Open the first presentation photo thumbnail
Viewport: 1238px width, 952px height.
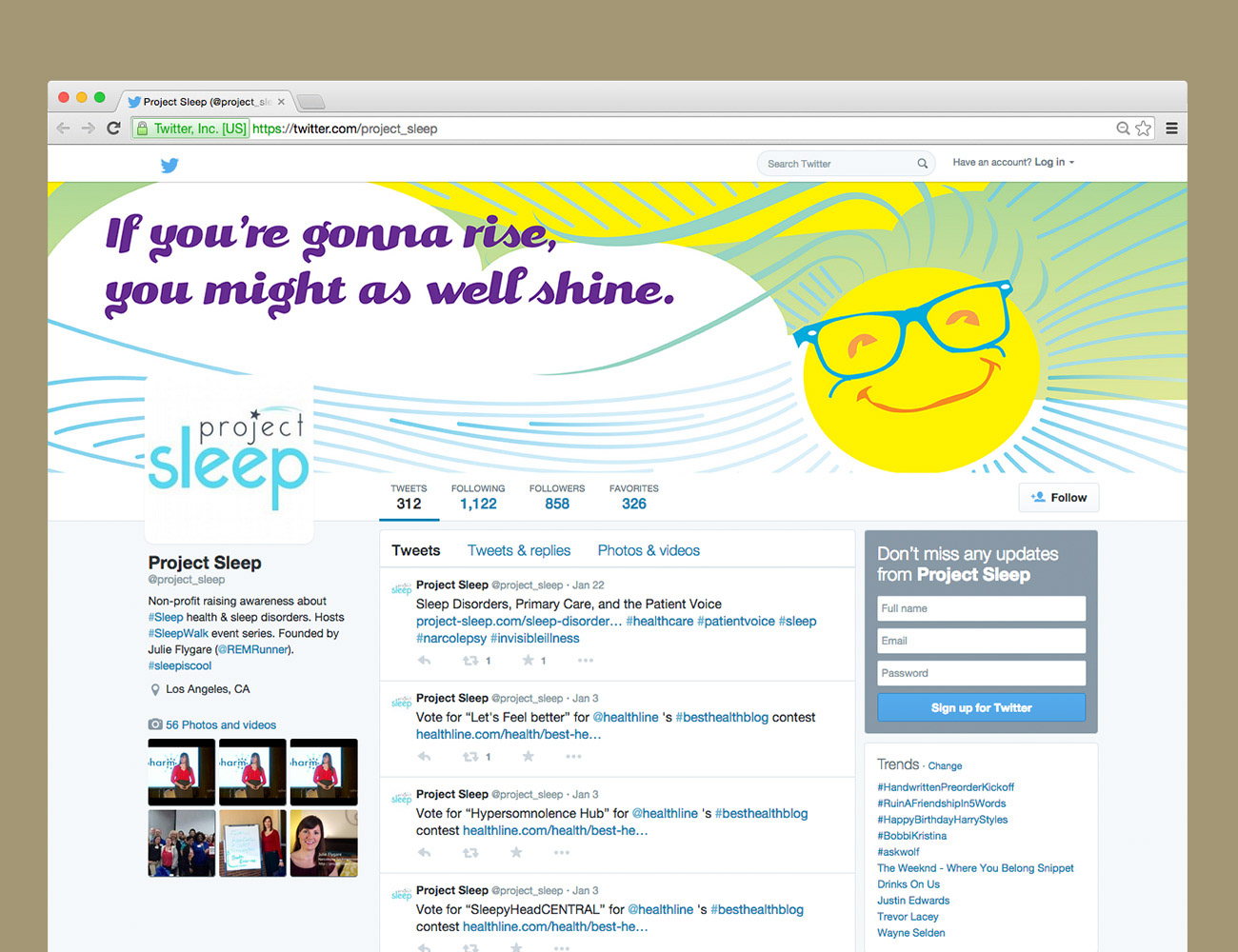point(181,772)
